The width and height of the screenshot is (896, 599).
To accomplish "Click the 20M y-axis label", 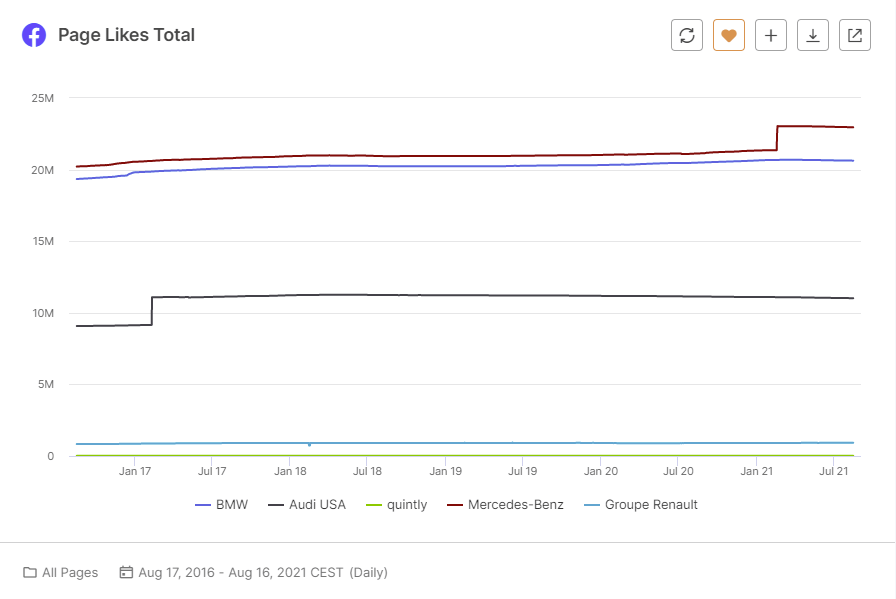I will (43, 170).
